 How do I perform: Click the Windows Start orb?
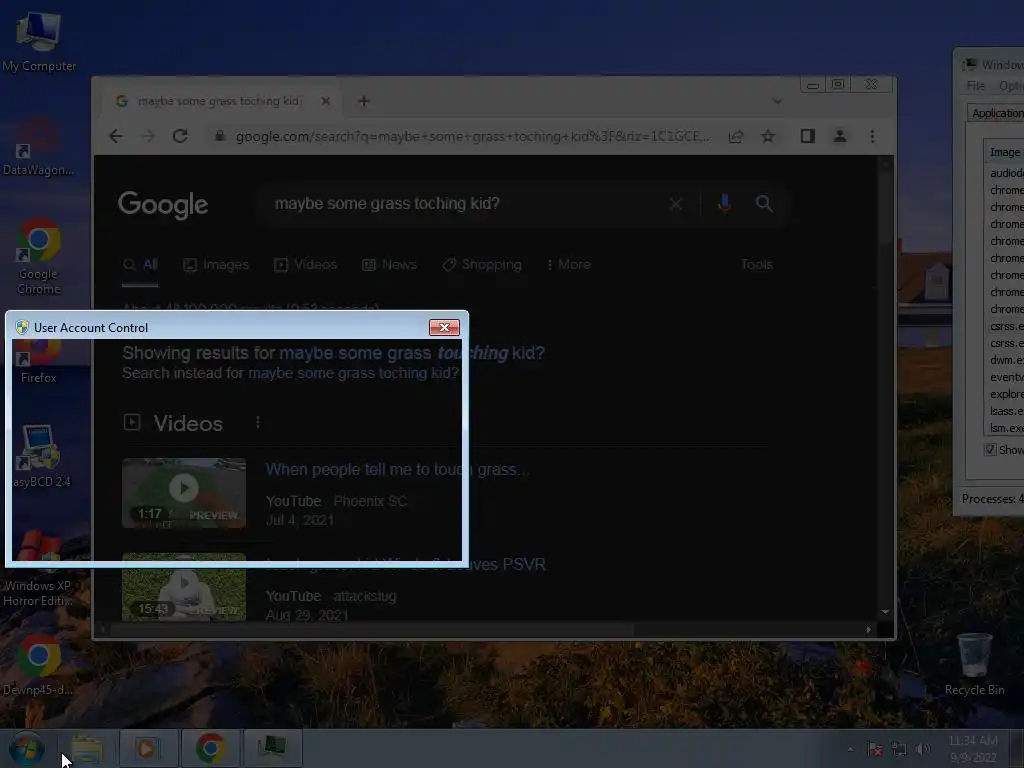27,748
